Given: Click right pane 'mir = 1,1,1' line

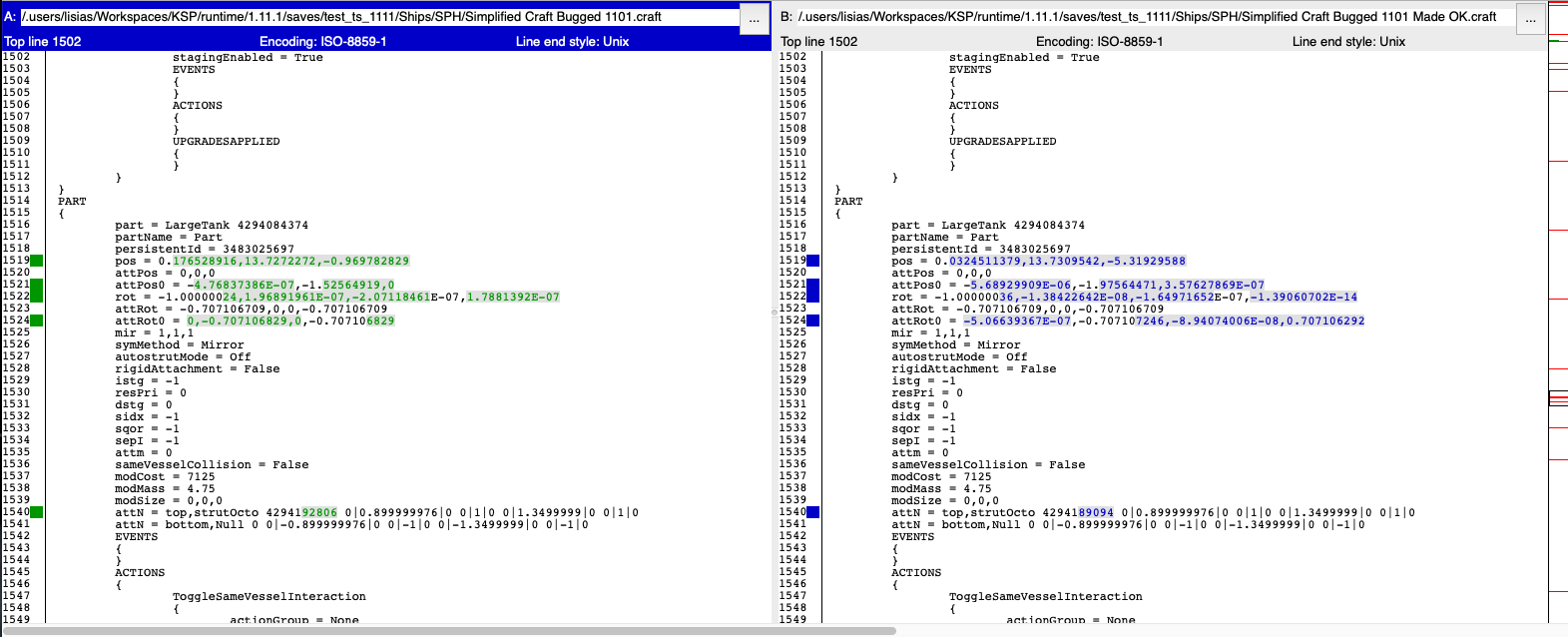Looking at the screenshot, I should click(930, 332).
